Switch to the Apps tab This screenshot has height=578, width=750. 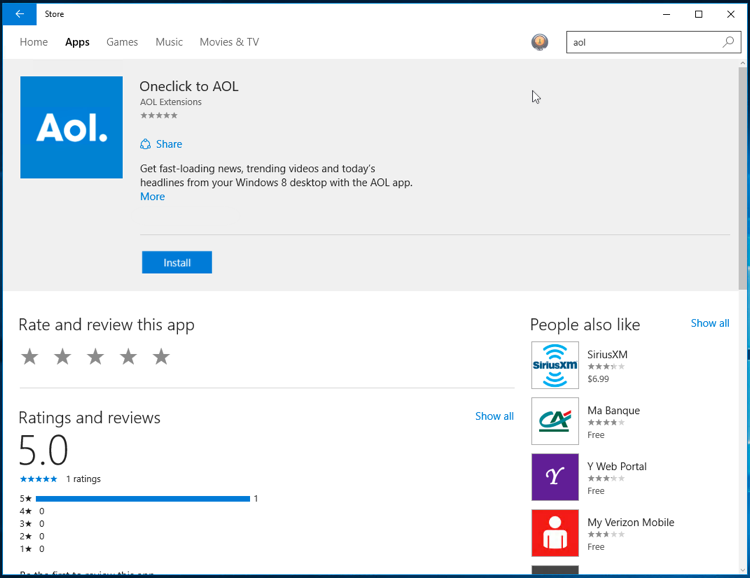pyautogui.click(x=77, y=42)
